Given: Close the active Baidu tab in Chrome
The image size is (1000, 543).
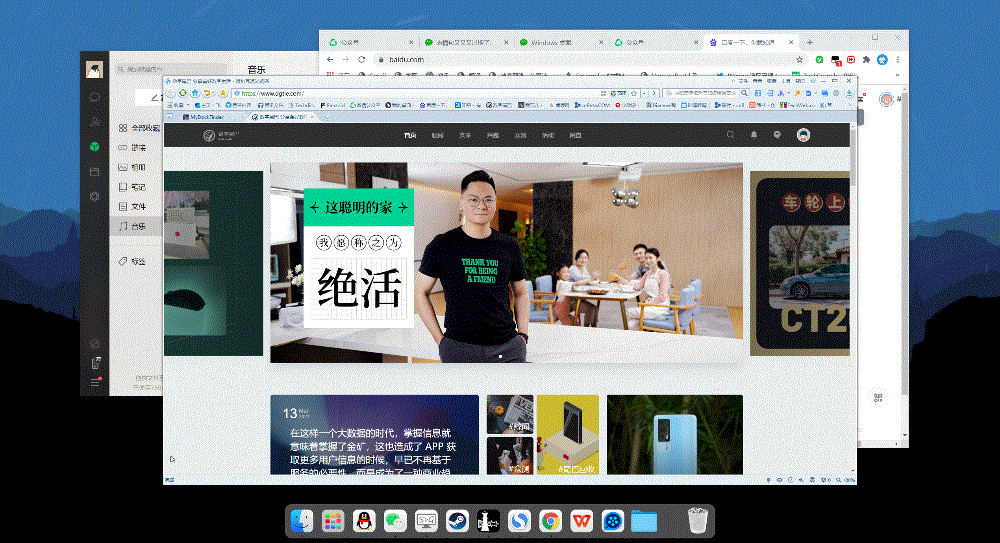Looking at the screenshot, I should 791,42.
